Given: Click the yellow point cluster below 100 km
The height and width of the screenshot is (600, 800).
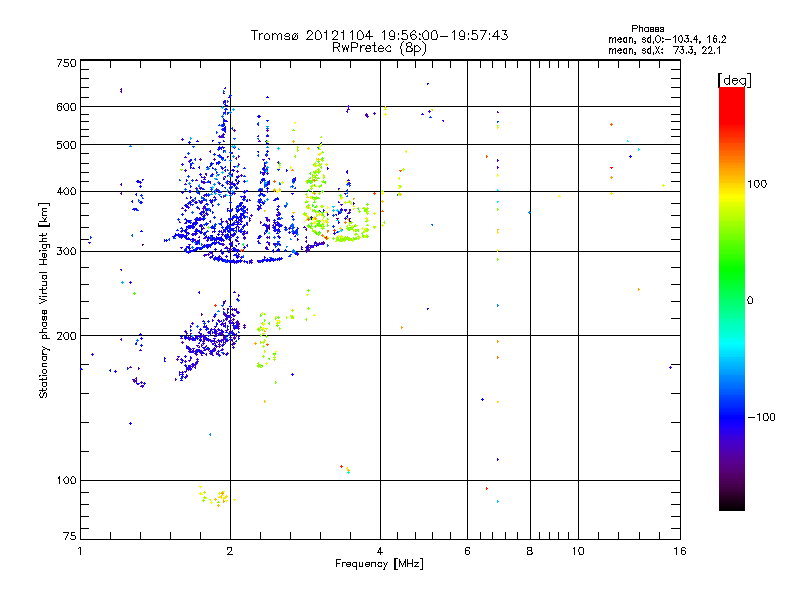Looking at the screenshot, I should point(216,496).
